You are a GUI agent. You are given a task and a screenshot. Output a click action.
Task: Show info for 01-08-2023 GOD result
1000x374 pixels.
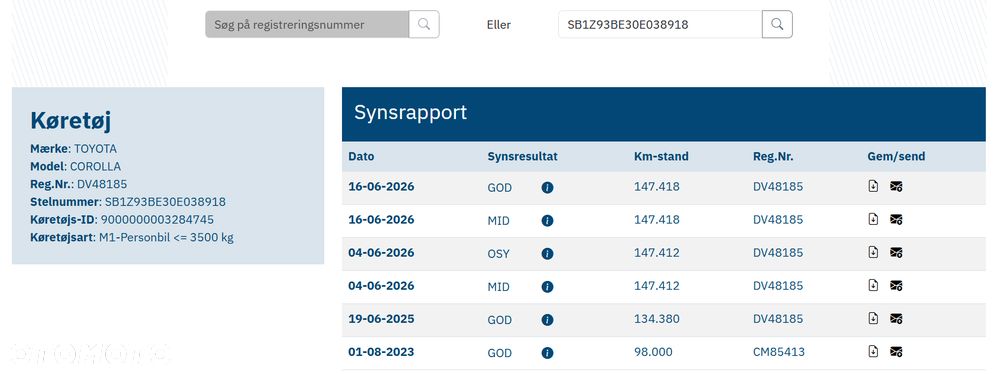coord(547,352)
